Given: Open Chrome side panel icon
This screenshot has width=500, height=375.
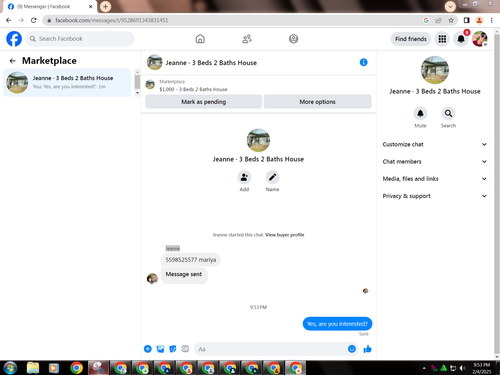Looking at the screenshot, I should [466, 20].
